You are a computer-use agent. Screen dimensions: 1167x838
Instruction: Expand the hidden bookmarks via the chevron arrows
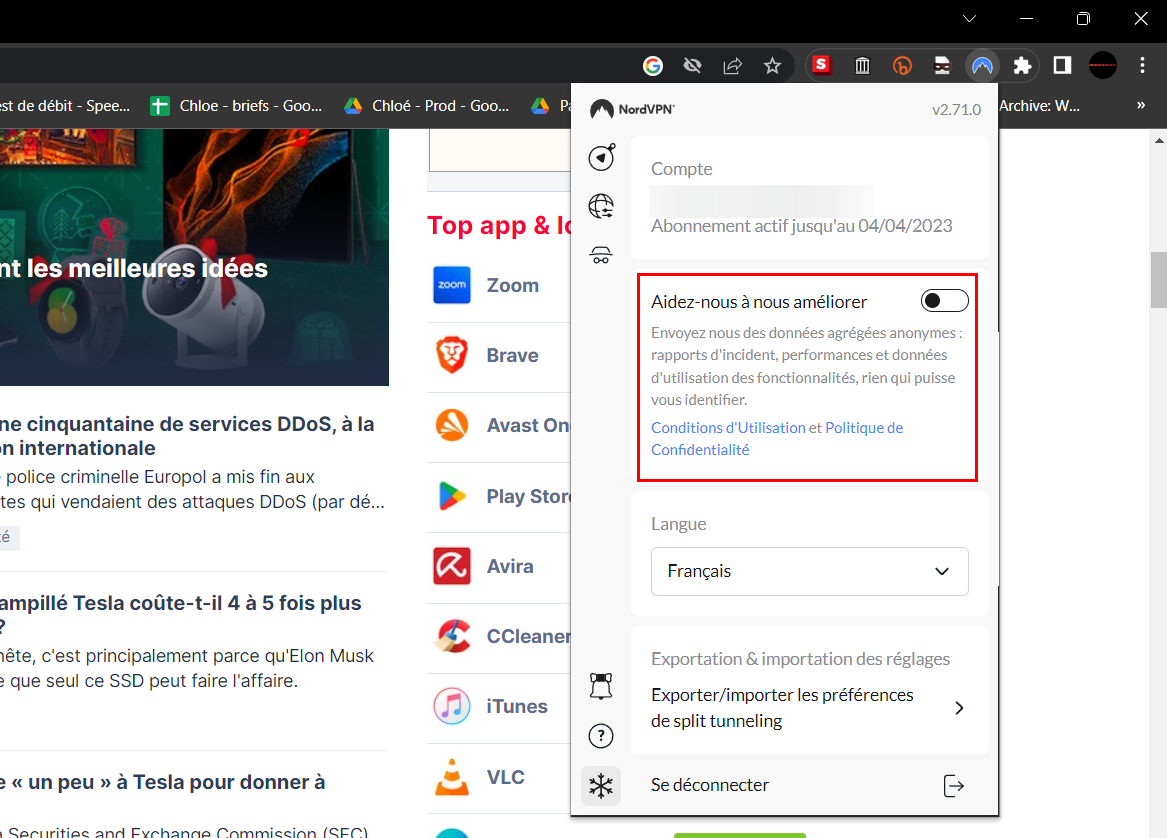1140,104
